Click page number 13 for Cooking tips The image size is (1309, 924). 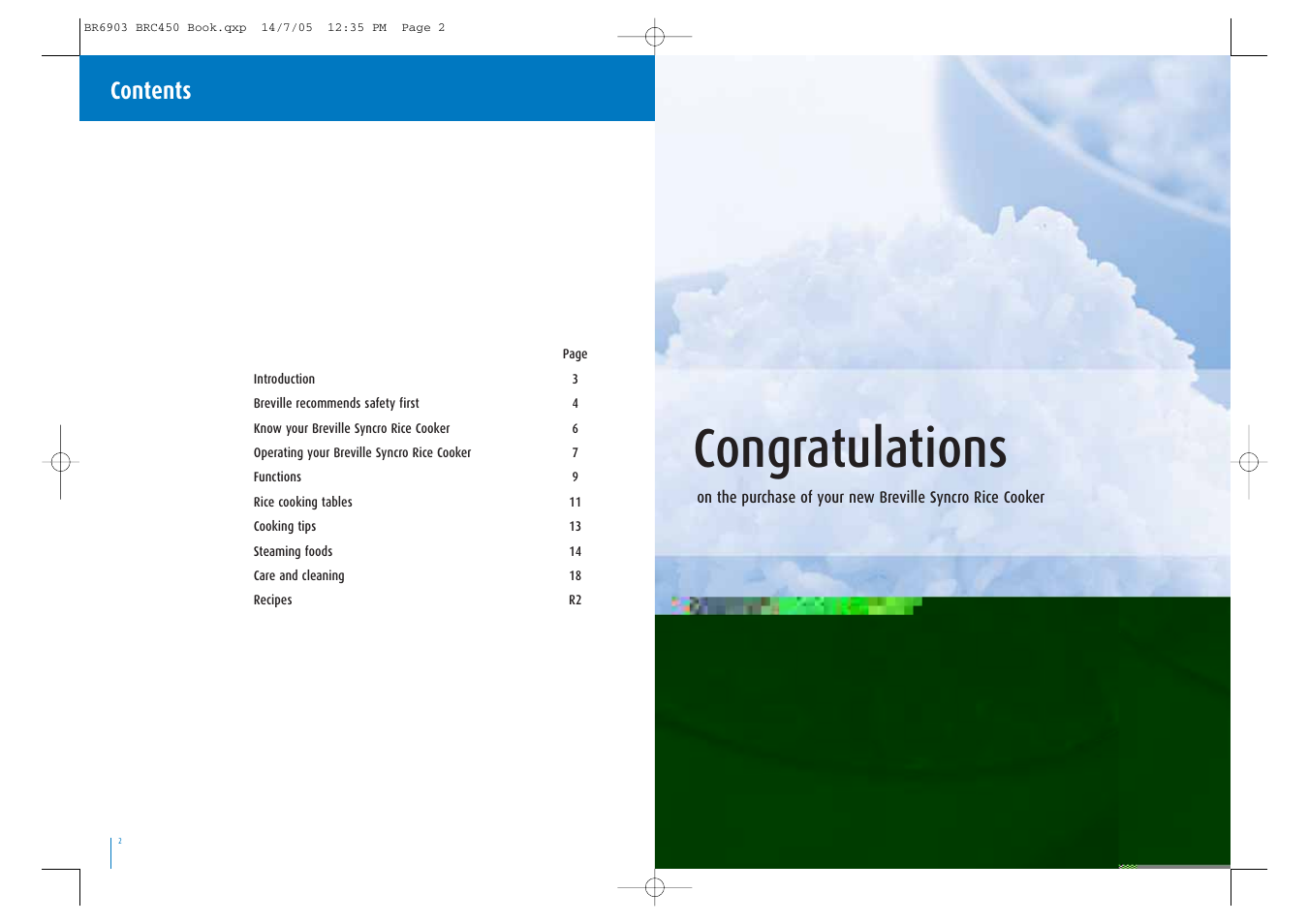pyautogui.click(x=575, y=526)
